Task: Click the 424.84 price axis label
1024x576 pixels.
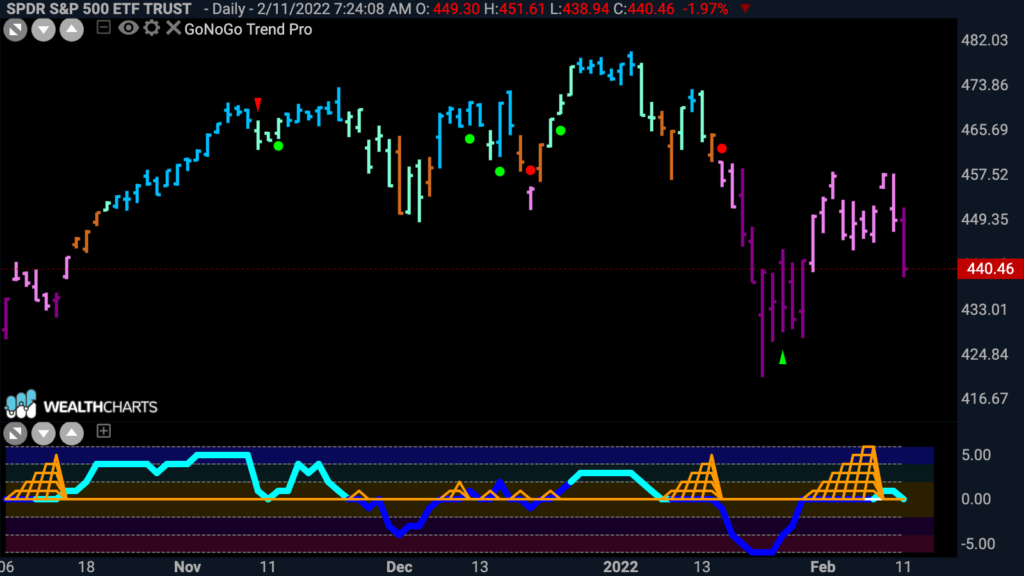Action: [984, 355]
